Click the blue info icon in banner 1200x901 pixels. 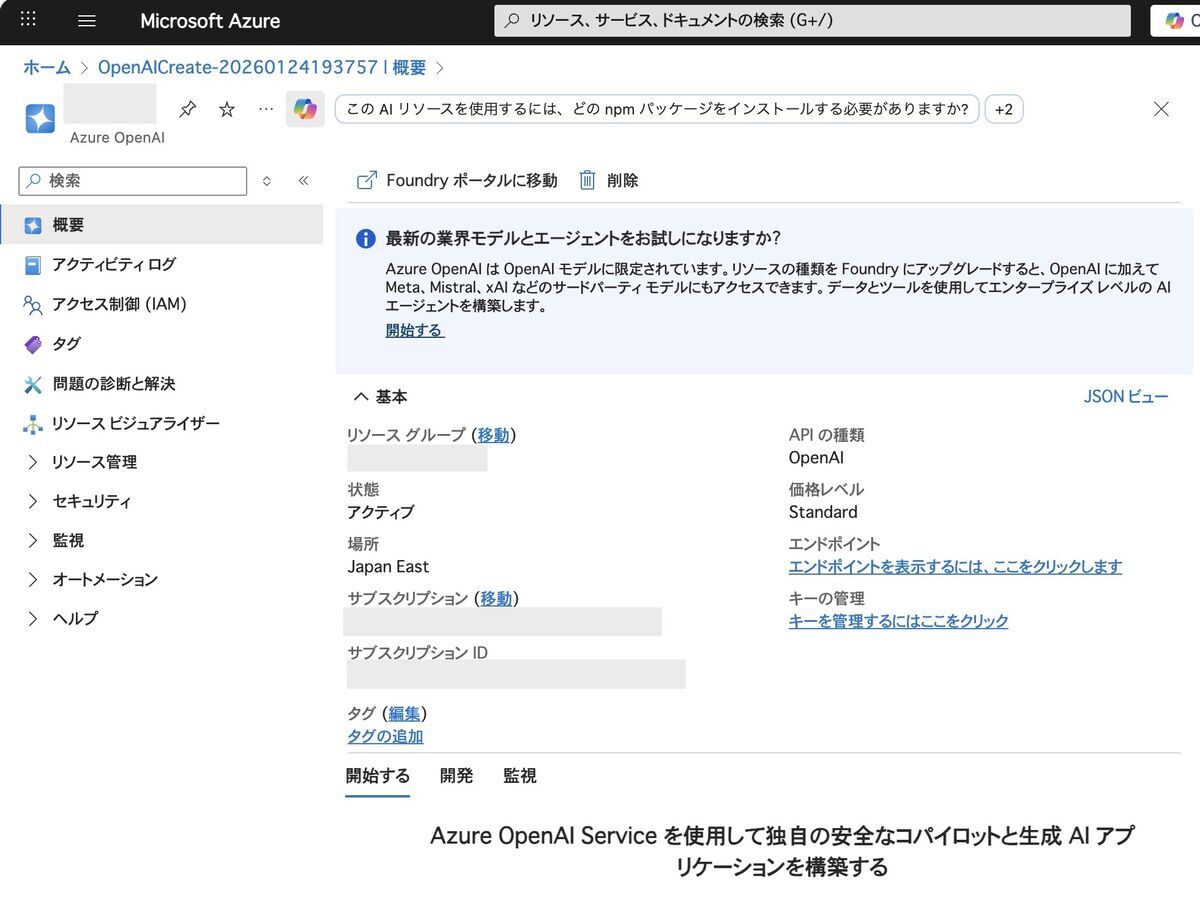pyautogui.click(x=366, y=239)
